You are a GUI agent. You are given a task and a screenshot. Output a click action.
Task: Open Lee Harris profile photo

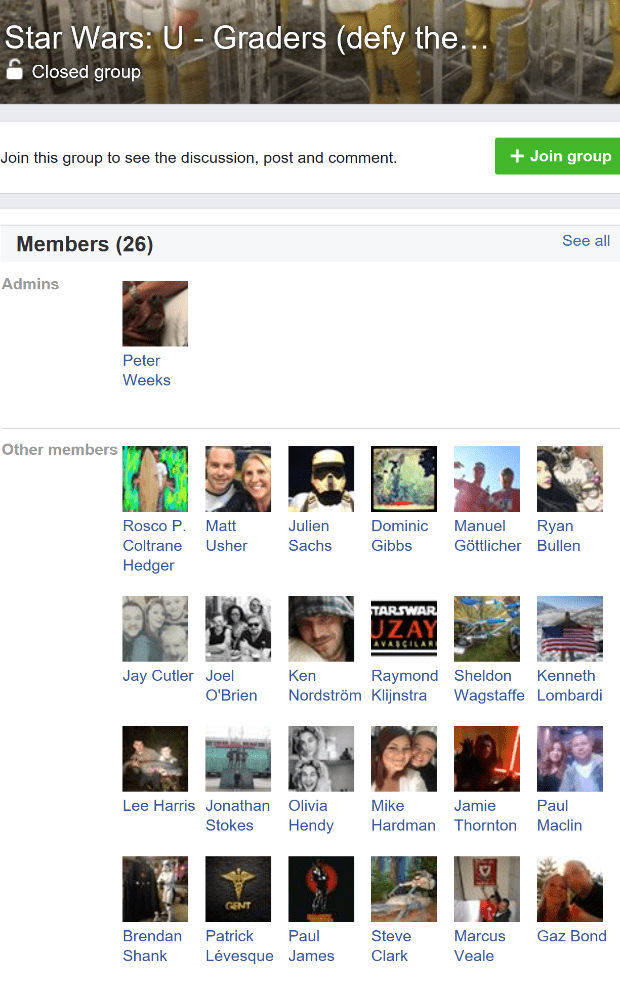155,759
